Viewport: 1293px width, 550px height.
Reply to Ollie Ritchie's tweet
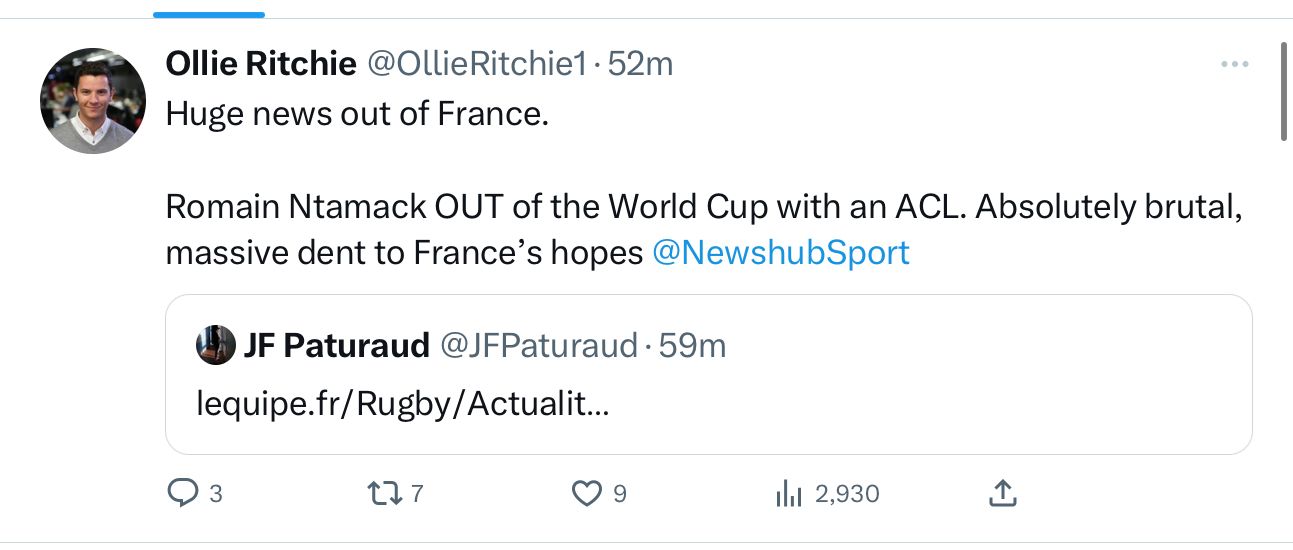pyautogui.click(x=181, y=493)
